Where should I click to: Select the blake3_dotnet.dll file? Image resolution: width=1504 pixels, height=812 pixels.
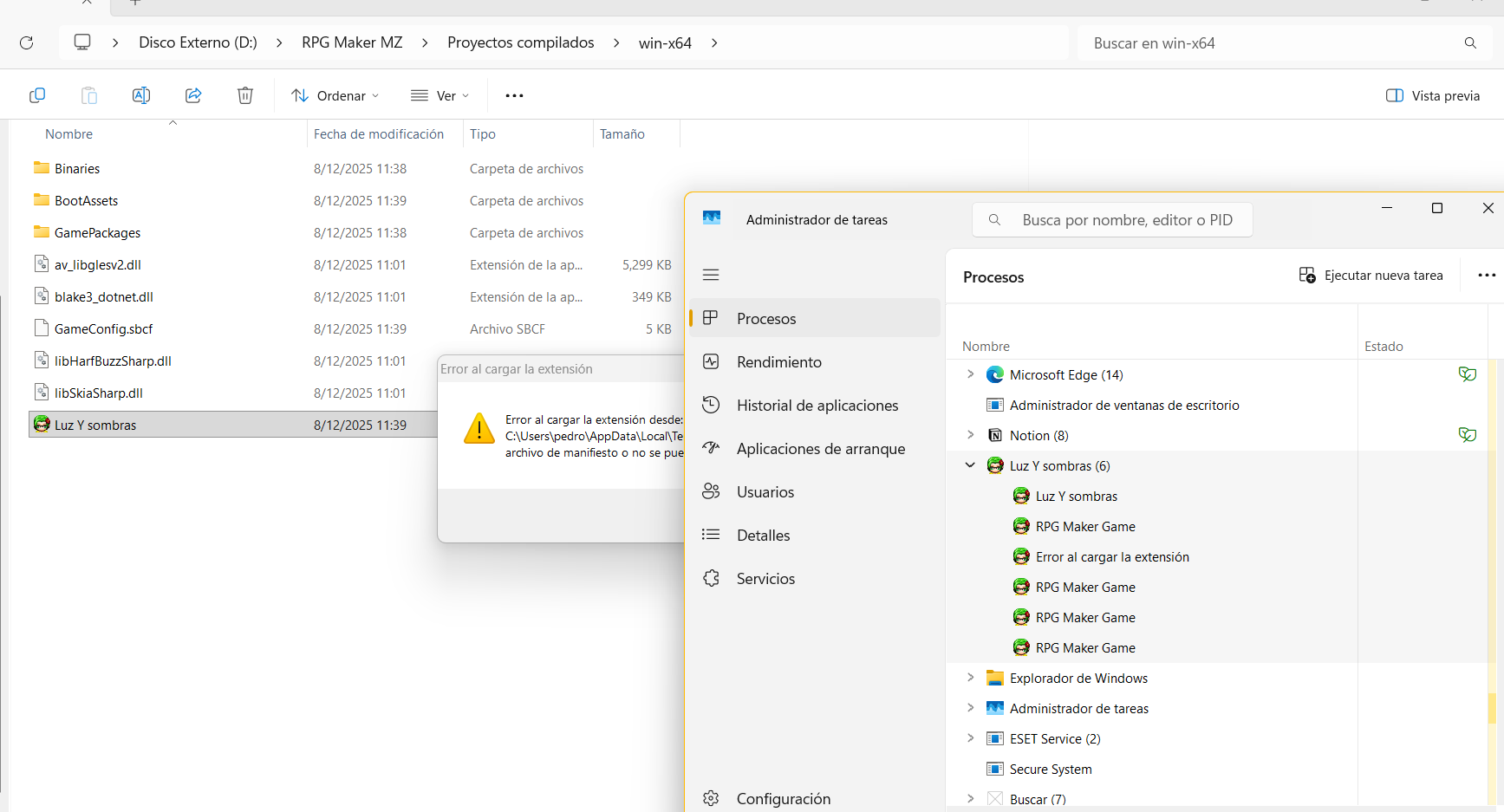click(104, 296)
